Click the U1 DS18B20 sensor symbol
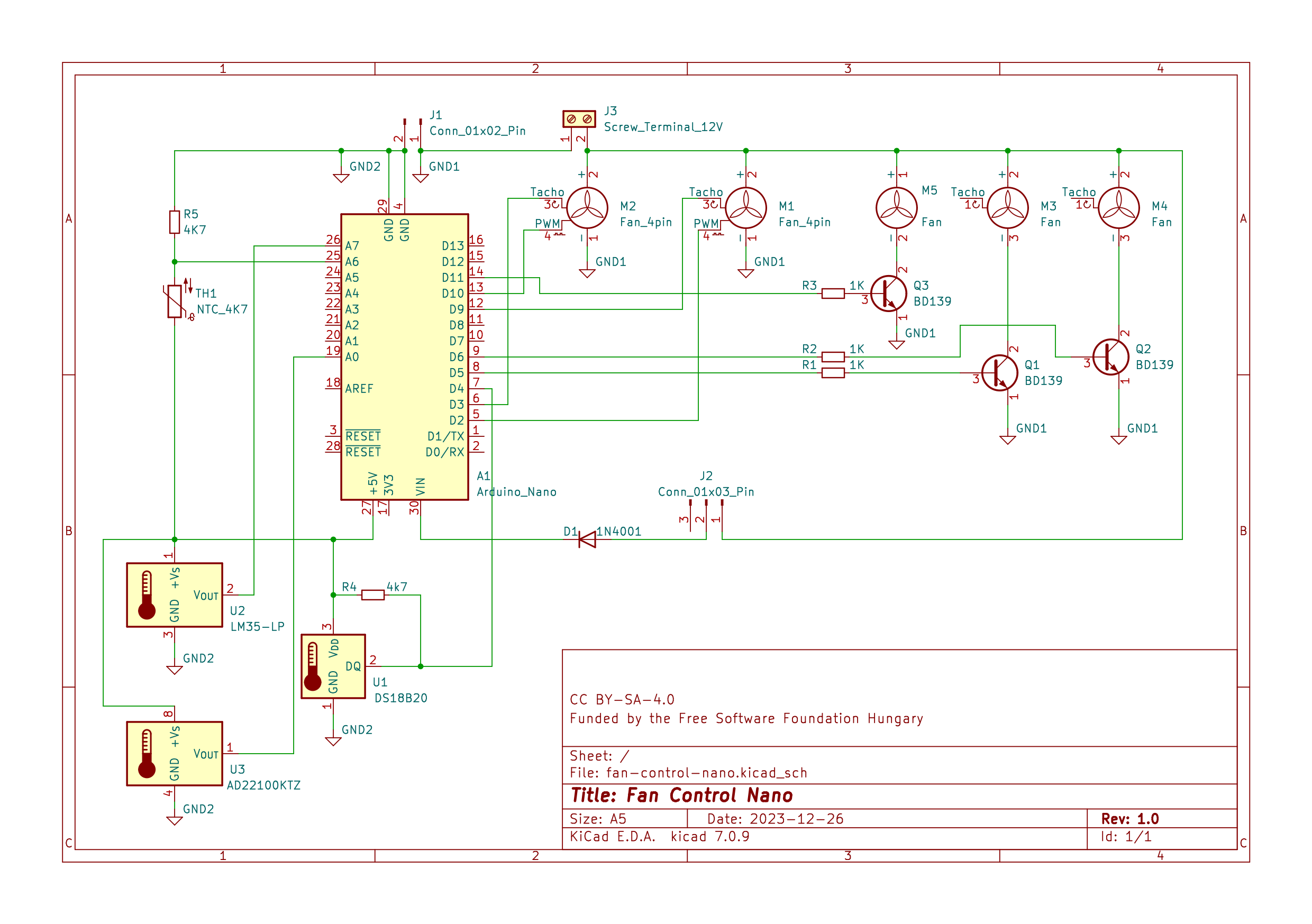 click(333, 666)
